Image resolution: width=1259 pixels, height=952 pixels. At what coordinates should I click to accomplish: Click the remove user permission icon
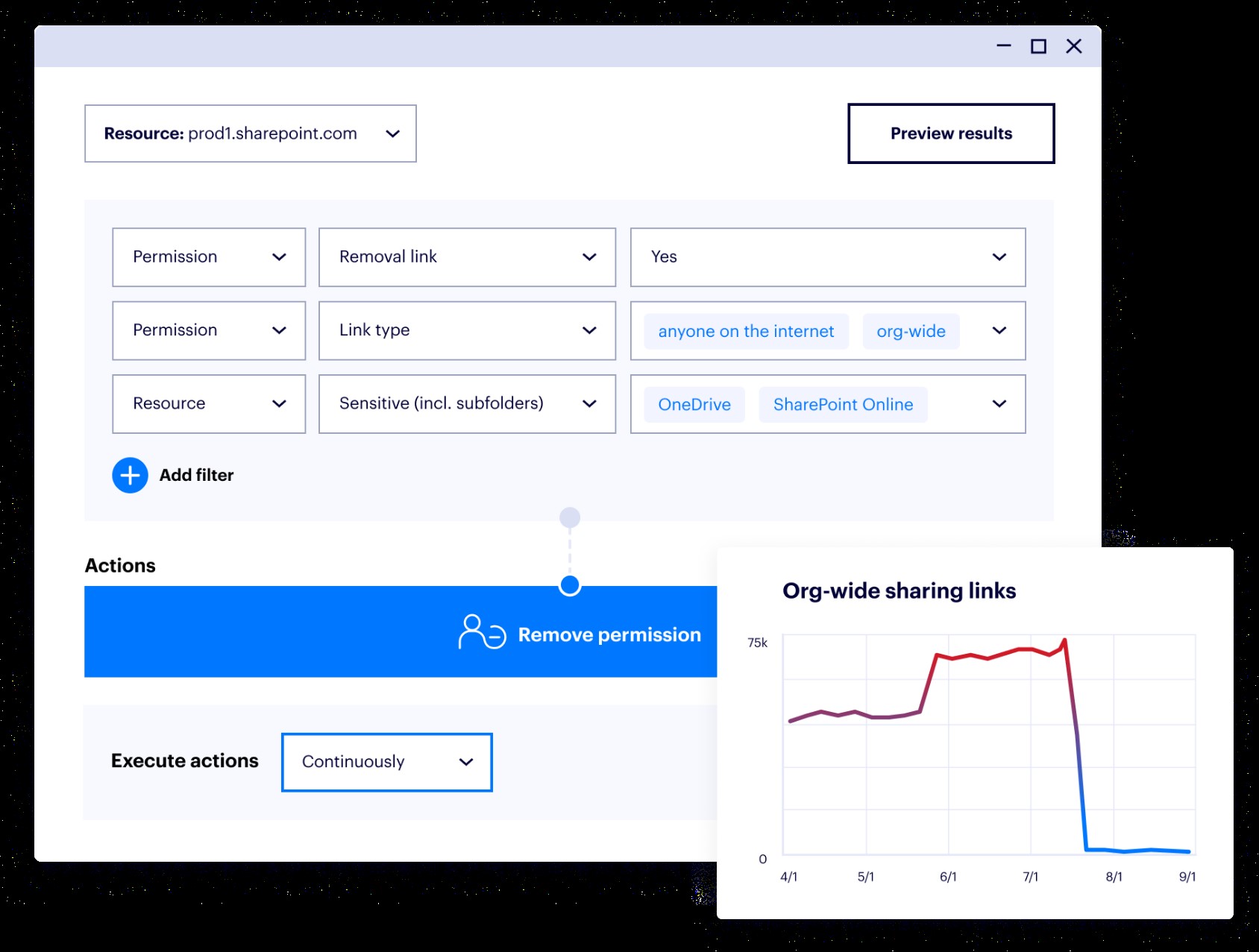(482, 632)
